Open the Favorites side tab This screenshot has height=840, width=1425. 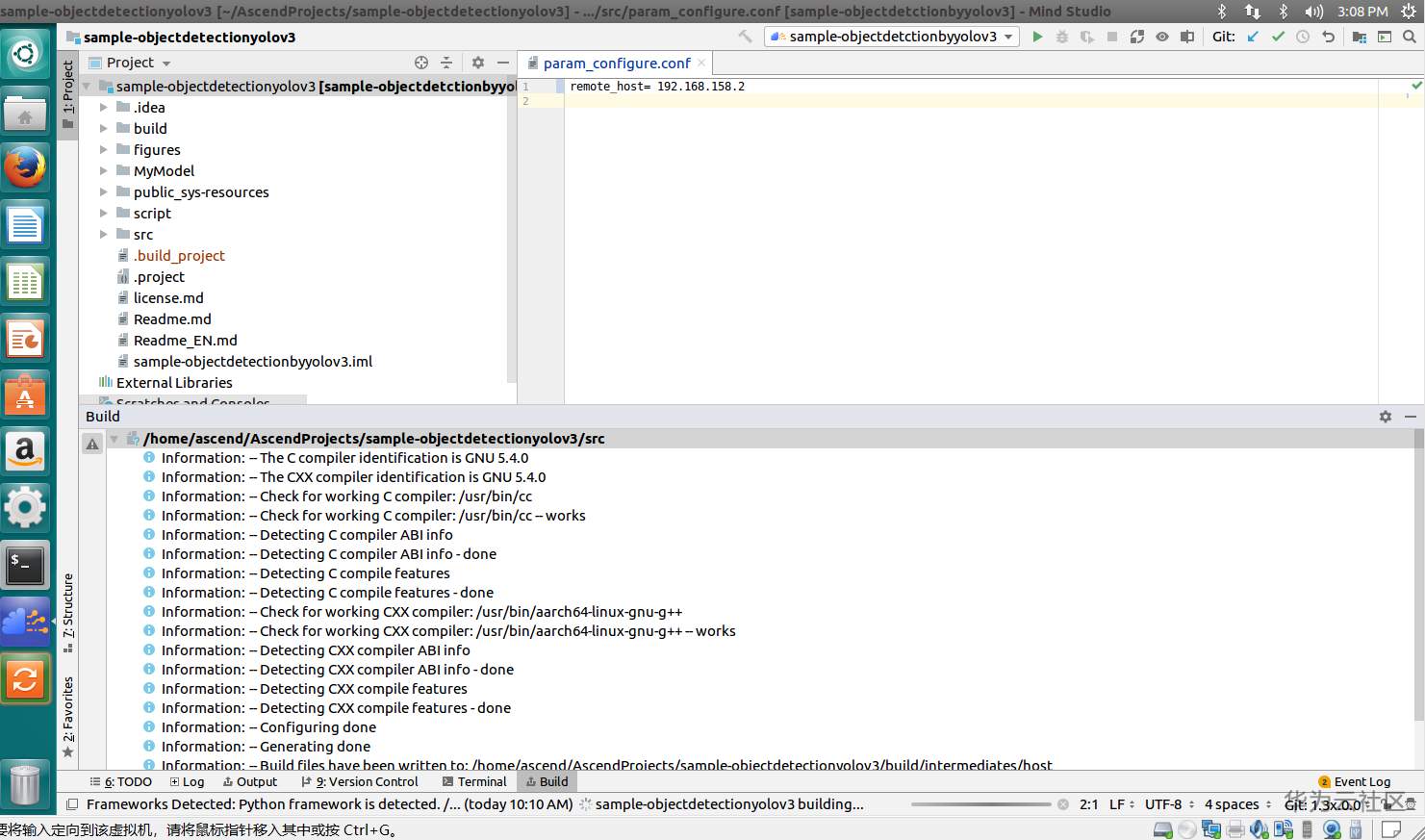coord(67,717)
